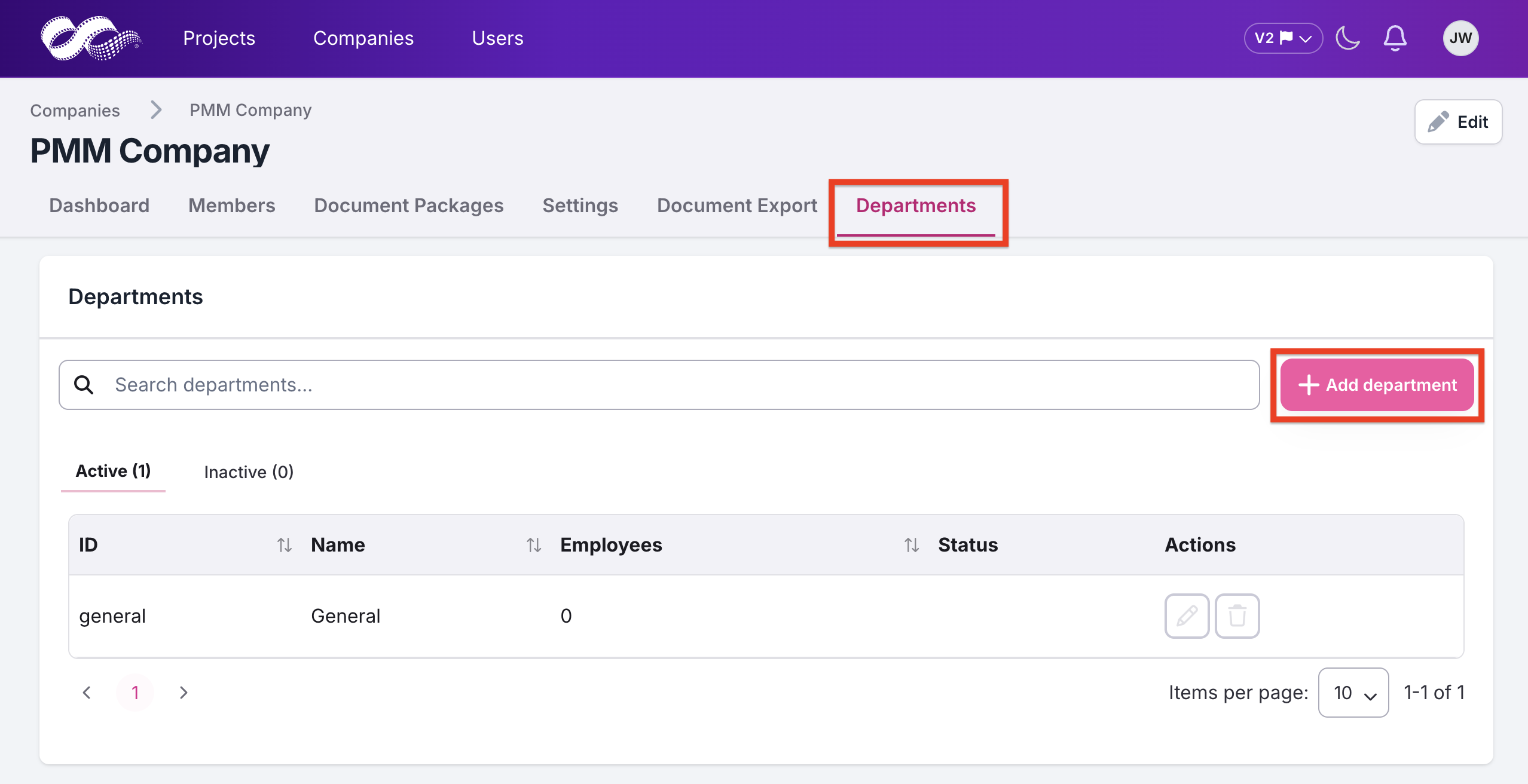Image resolution: width=1528 pixels, height=784 pixels.
Task: Sort table by Name column
Action: pyautogui.click(x=533, y=544)
